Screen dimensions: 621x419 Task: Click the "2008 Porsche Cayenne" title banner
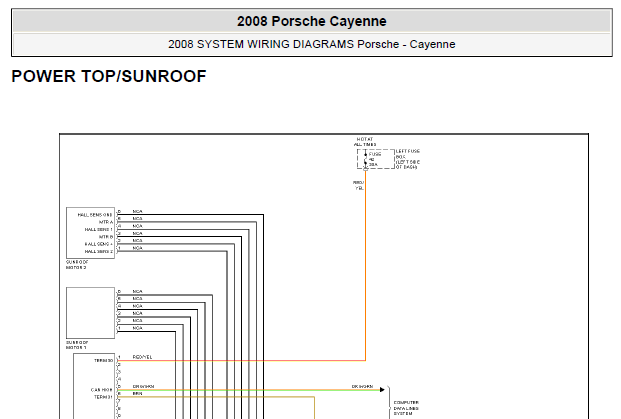tap(312, 21)
